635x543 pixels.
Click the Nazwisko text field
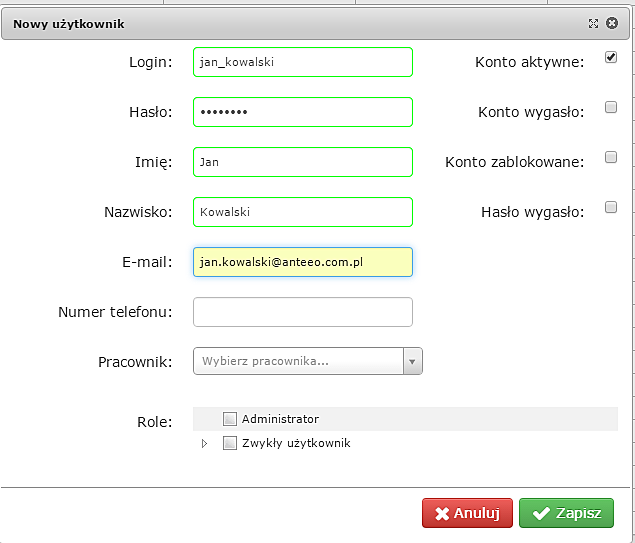(302, 212)
